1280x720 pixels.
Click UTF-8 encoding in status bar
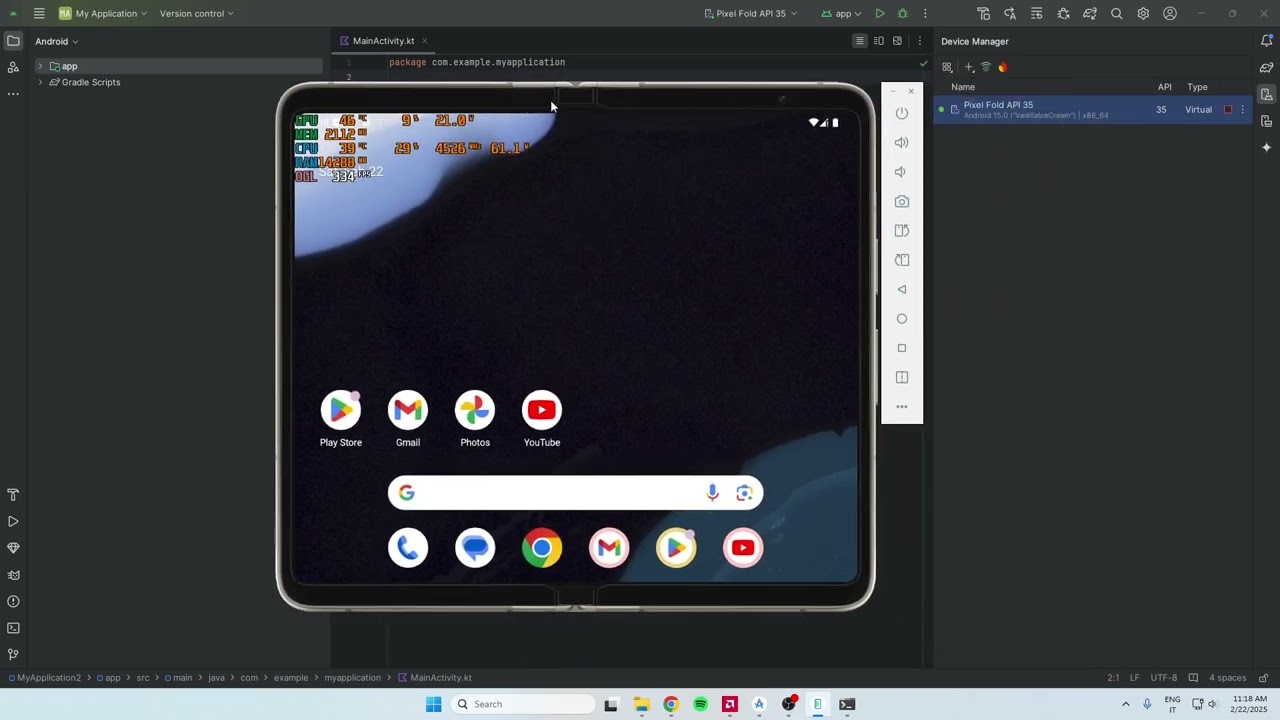point(1163,678)
